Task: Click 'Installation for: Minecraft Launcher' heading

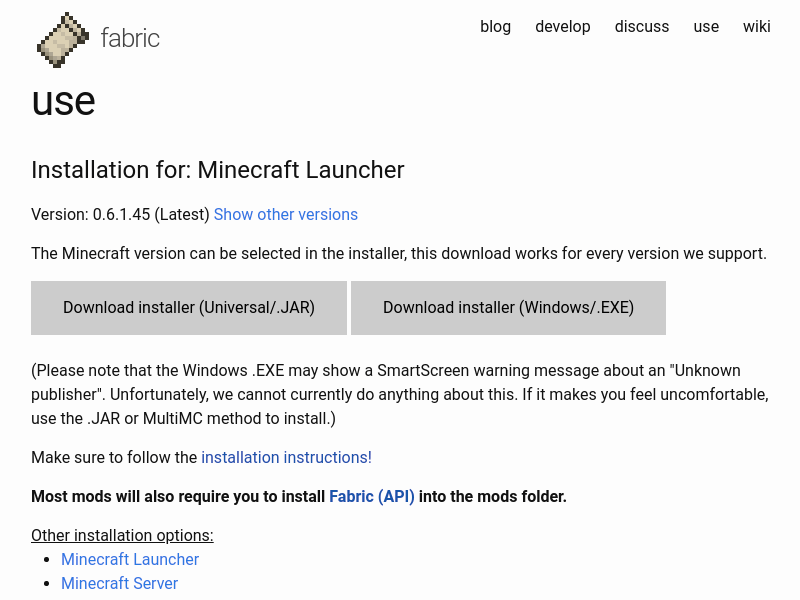Action: click(x=218, y=170)
